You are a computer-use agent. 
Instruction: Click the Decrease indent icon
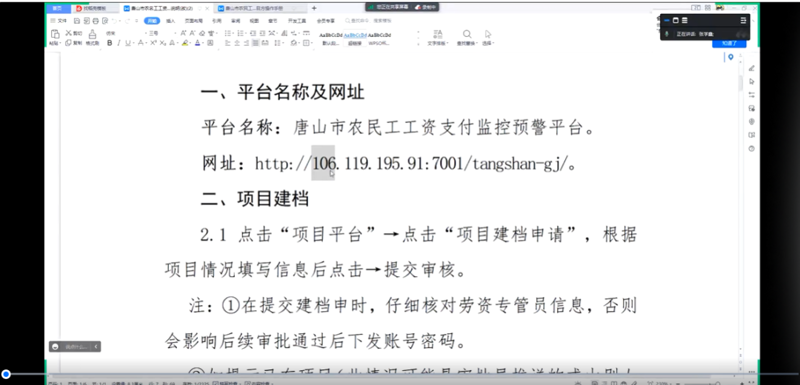point(253,33)
